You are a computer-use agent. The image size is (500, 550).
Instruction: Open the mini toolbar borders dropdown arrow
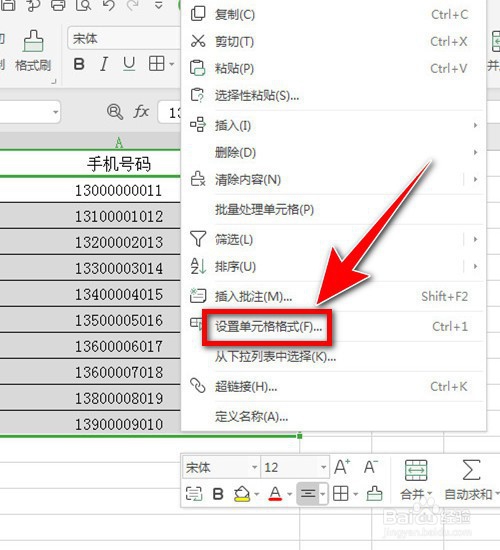click(356, 494)
